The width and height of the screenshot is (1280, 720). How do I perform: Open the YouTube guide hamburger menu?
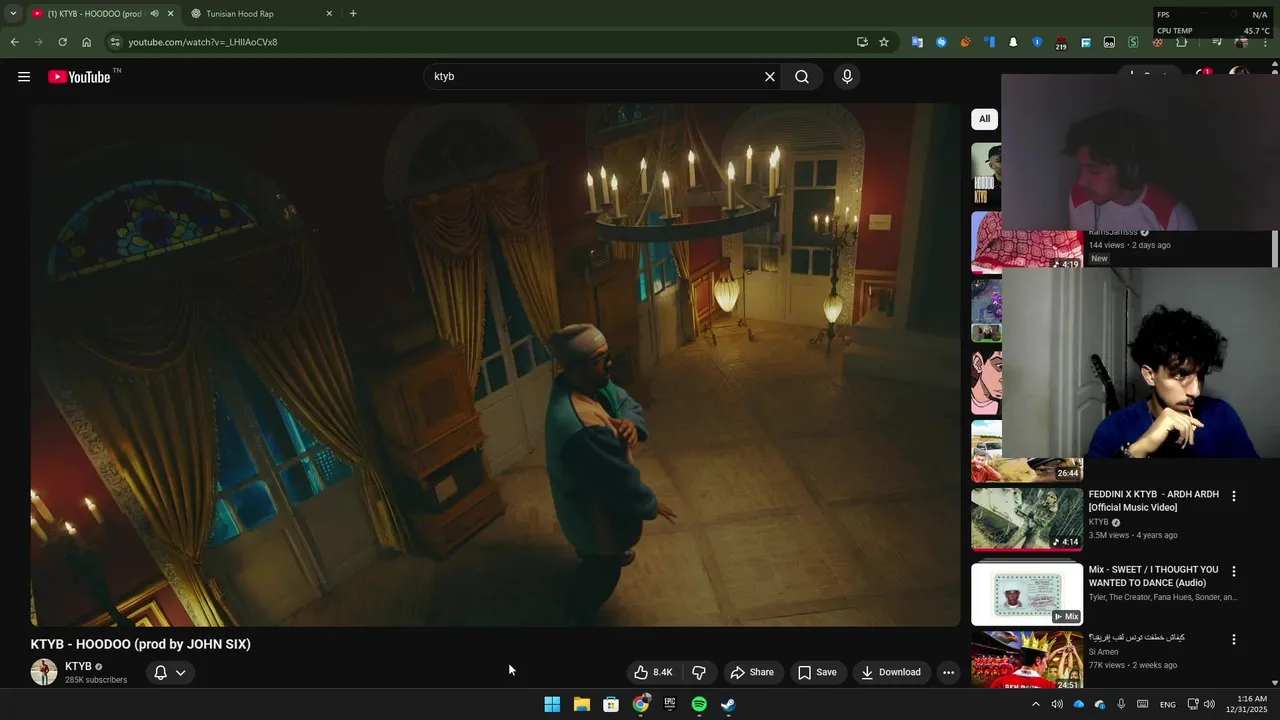tap(24, 77)
